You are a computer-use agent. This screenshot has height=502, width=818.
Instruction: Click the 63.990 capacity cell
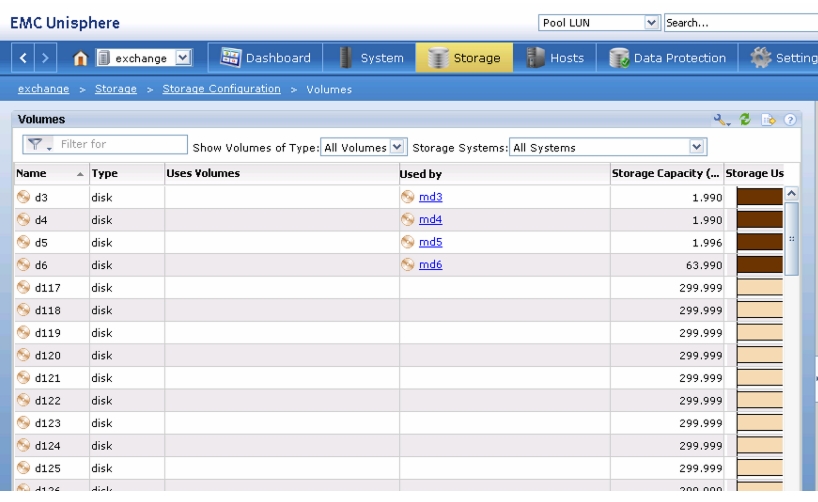[x=667, y=265]
